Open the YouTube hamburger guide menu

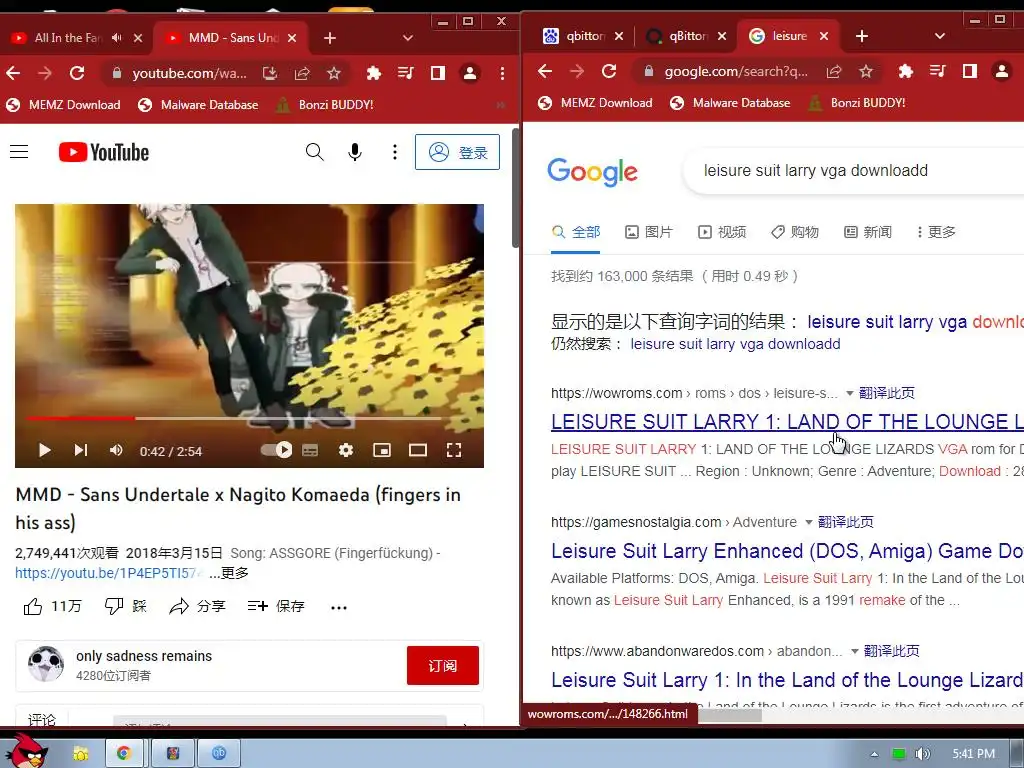point(19,152)
